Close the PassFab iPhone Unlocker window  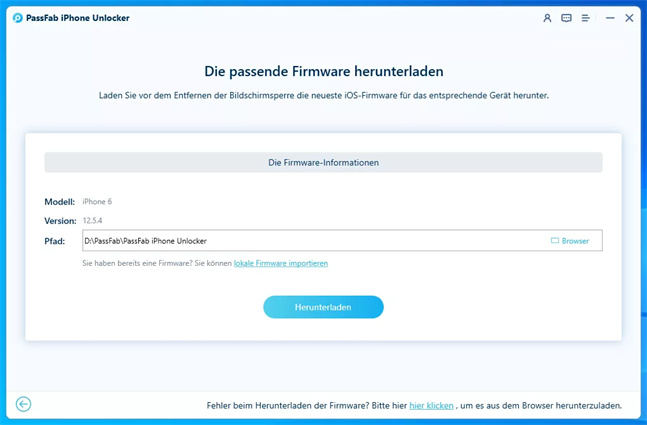(629, 18)
